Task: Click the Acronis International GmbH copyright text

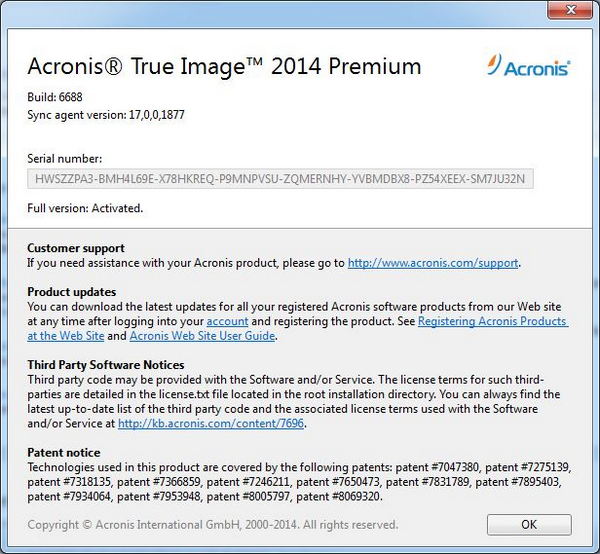Action: [212, 524]
